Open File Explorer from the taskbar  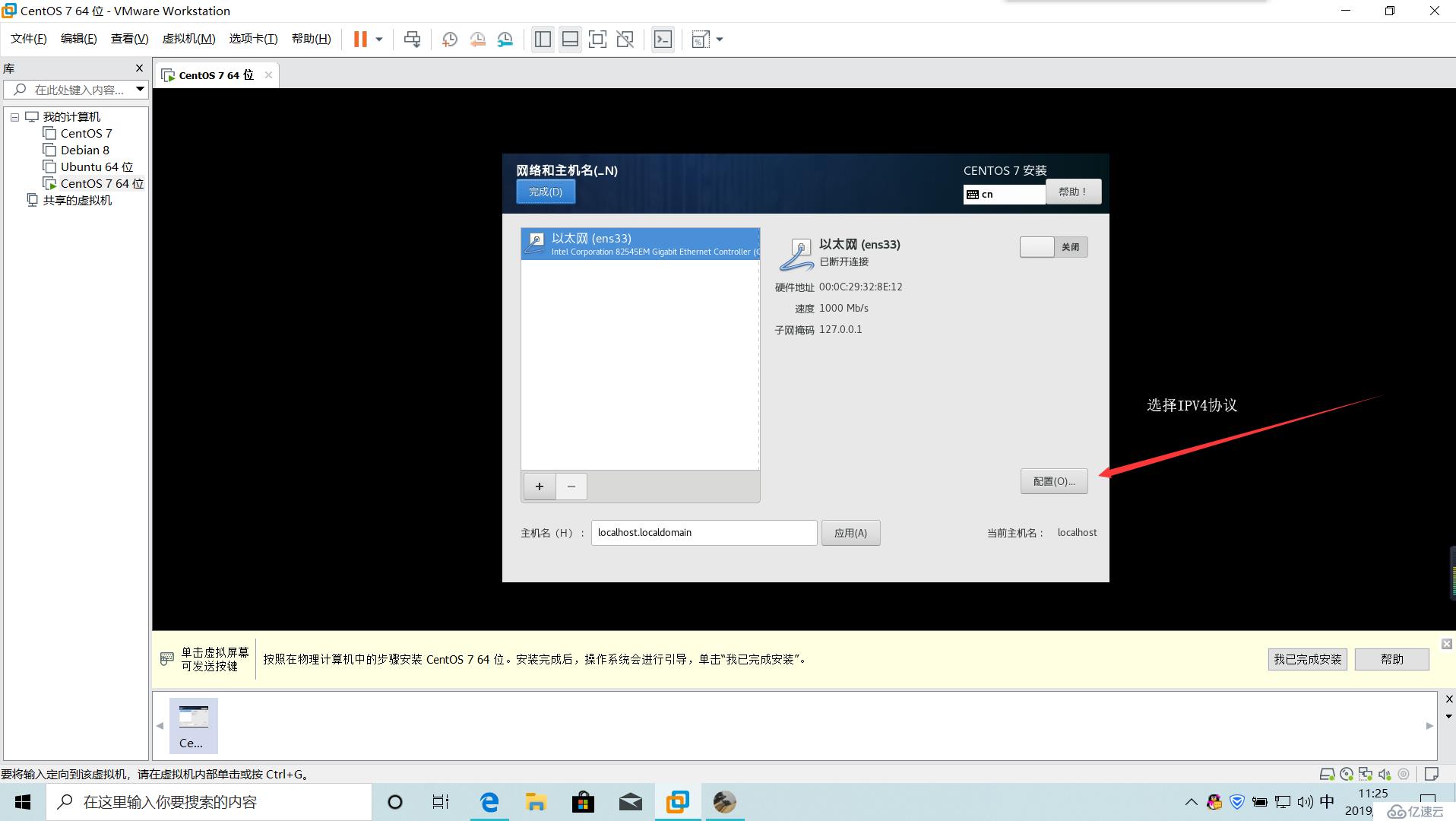(x=536, y=802)
